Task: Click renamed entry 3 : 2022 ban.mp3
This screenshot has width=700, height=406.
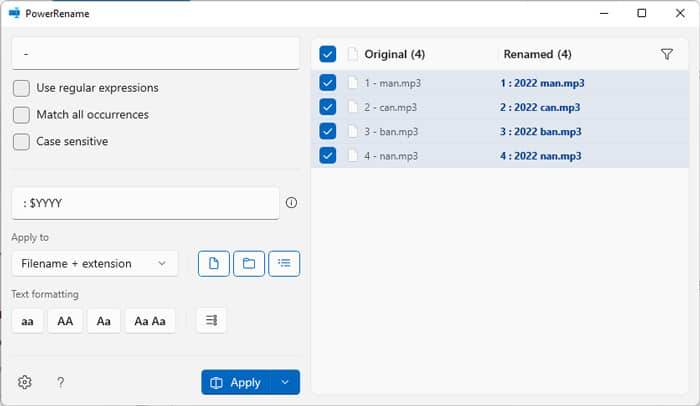Action: [x=541, y=132]
